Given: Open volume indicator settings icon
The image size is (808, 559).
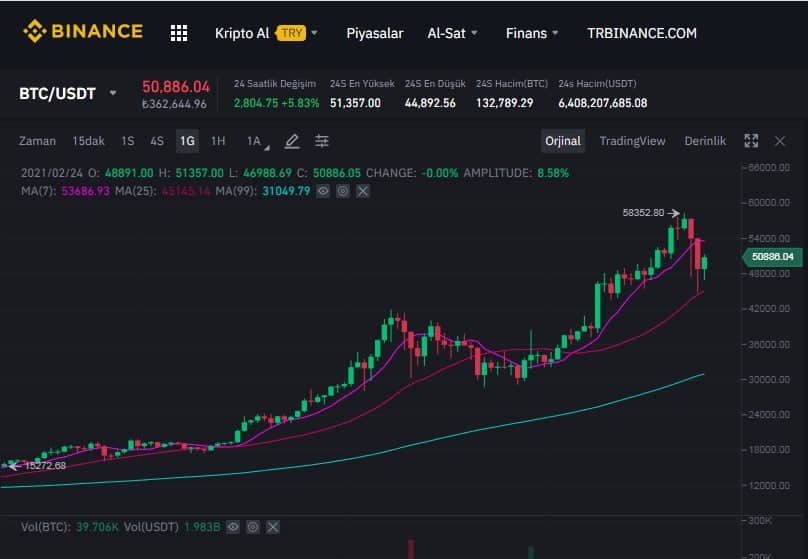Looking at the screenshot, I should pyautogui.click(x=253, y=526).
